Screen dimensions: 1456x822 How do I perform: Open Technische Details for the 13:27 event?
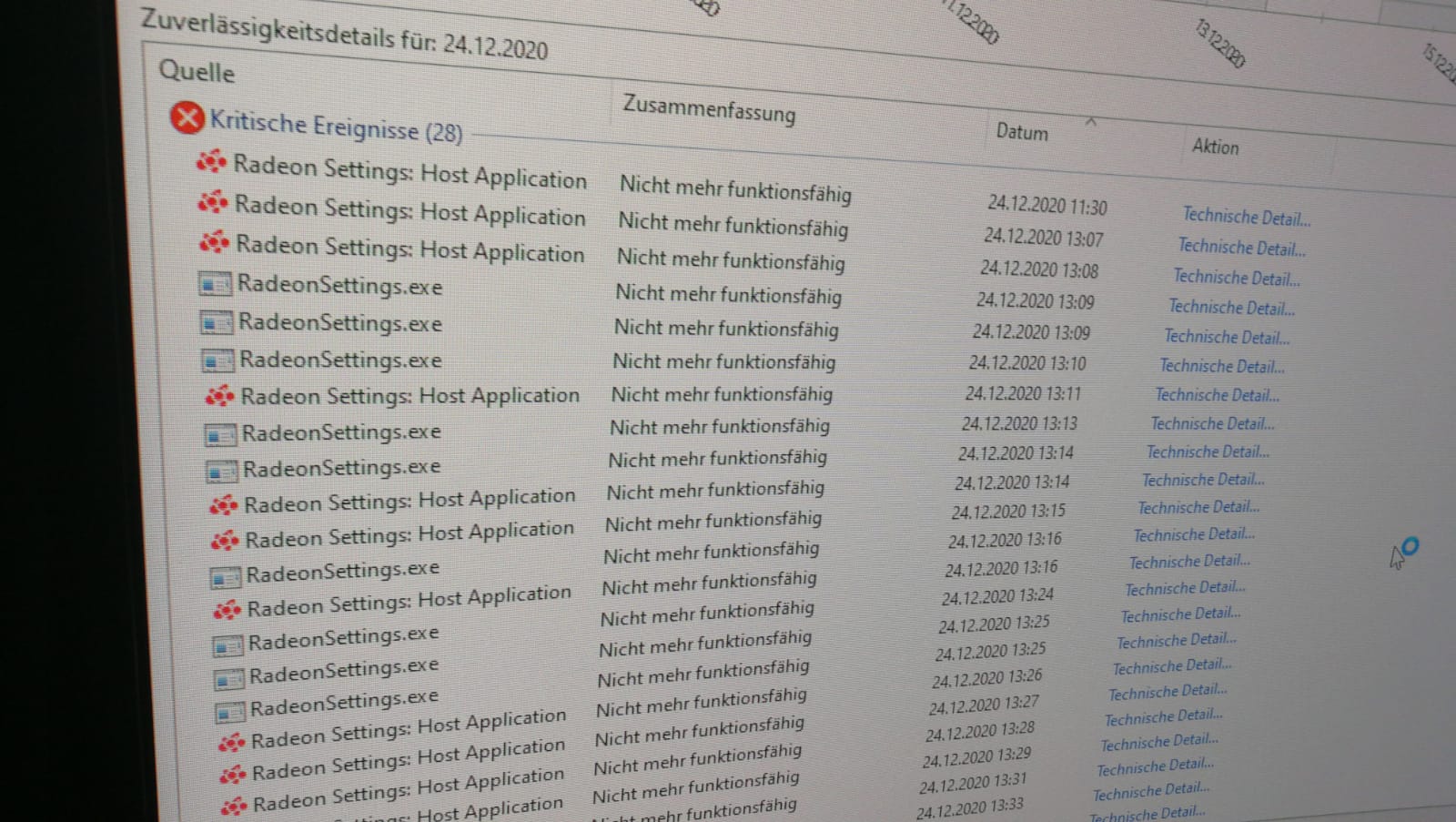point(1168,692)
